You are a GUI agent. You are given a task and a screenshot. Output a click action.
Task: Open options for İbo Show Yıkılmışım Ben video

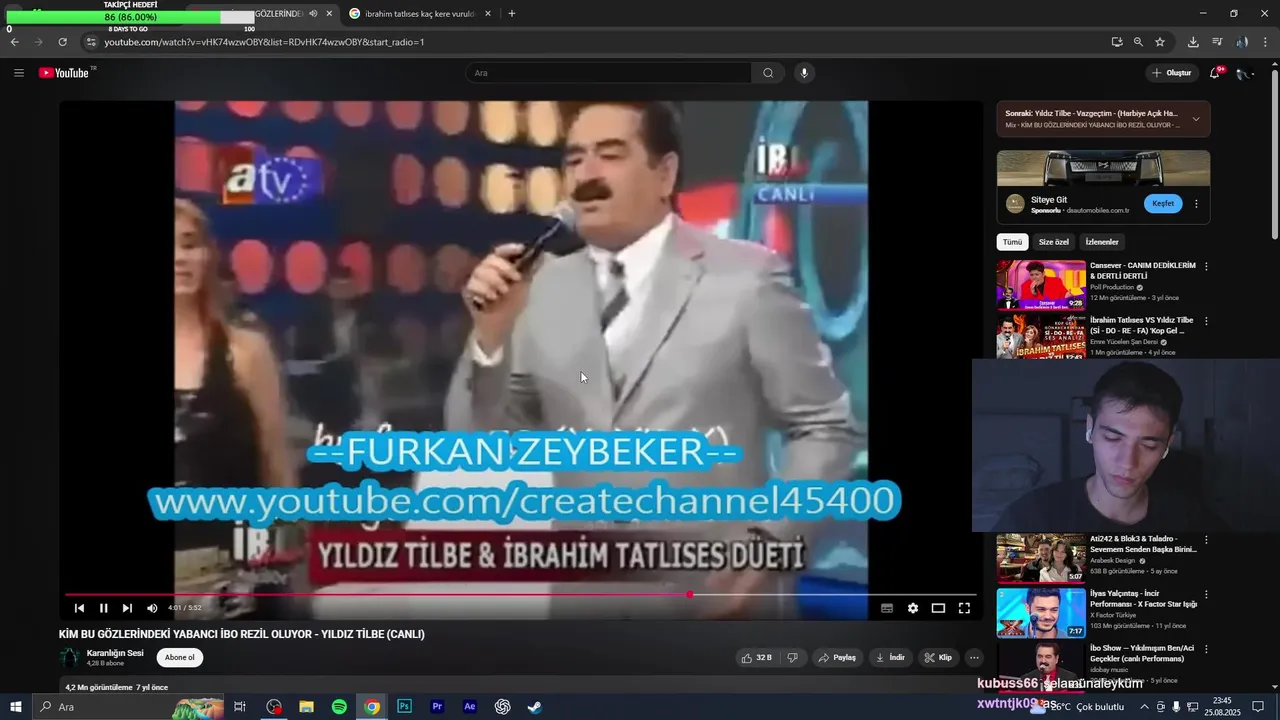1206,649
